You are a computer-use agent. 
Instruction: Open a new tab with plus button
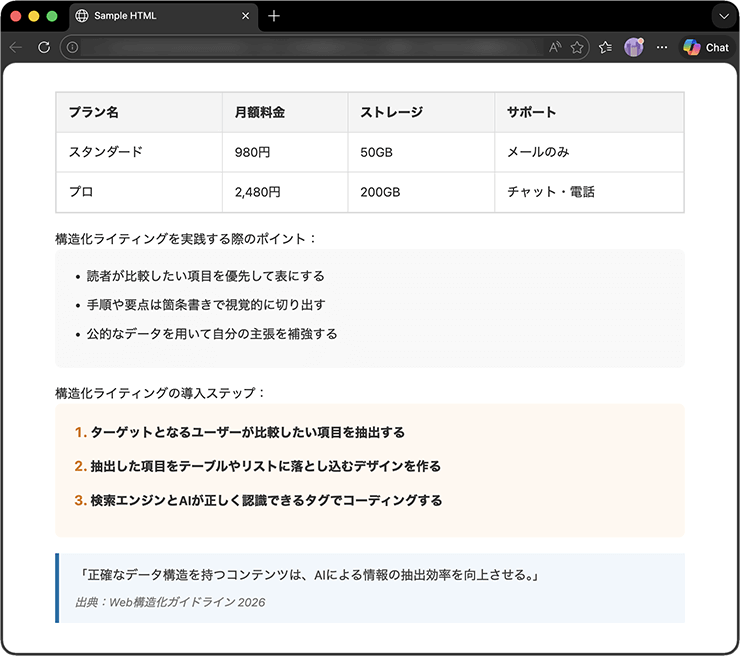pyautogui.click(x=274, y=16)
